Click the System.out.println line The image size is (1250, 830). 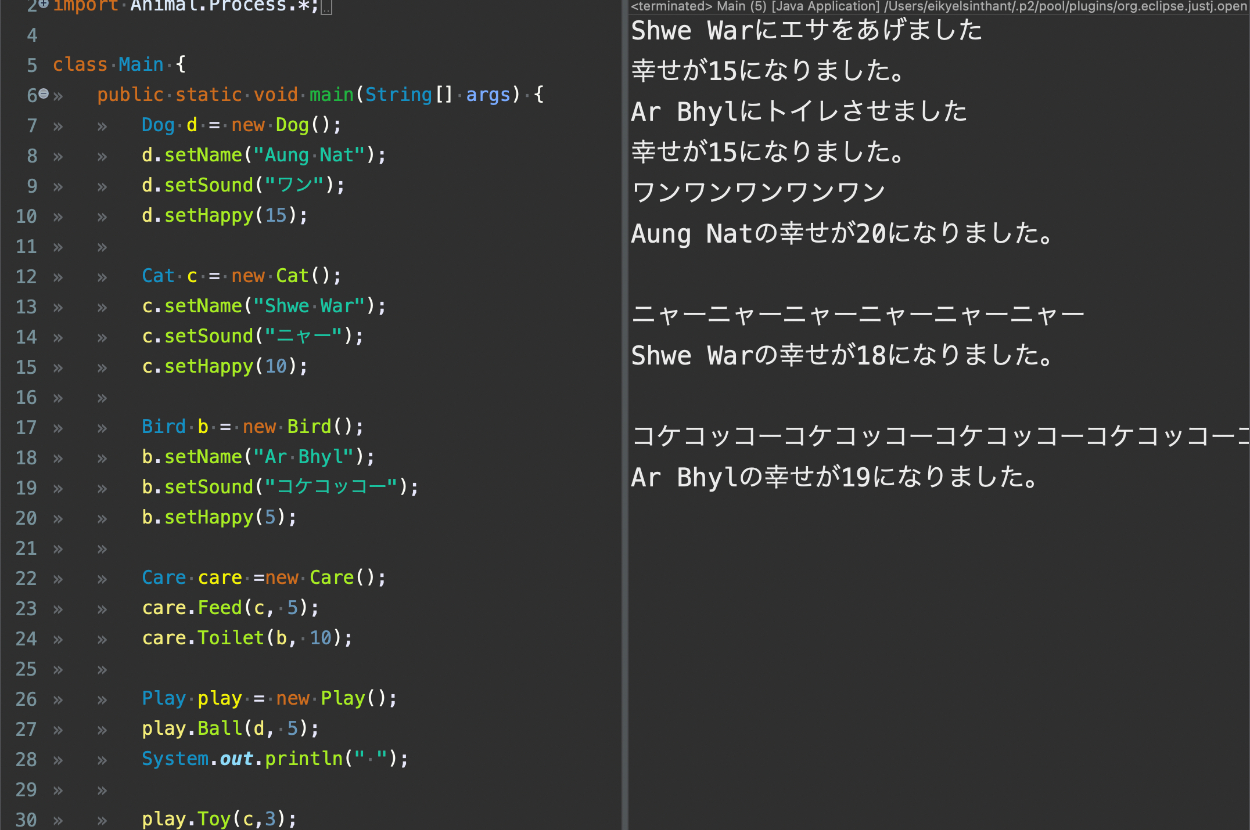click(275, 759)
